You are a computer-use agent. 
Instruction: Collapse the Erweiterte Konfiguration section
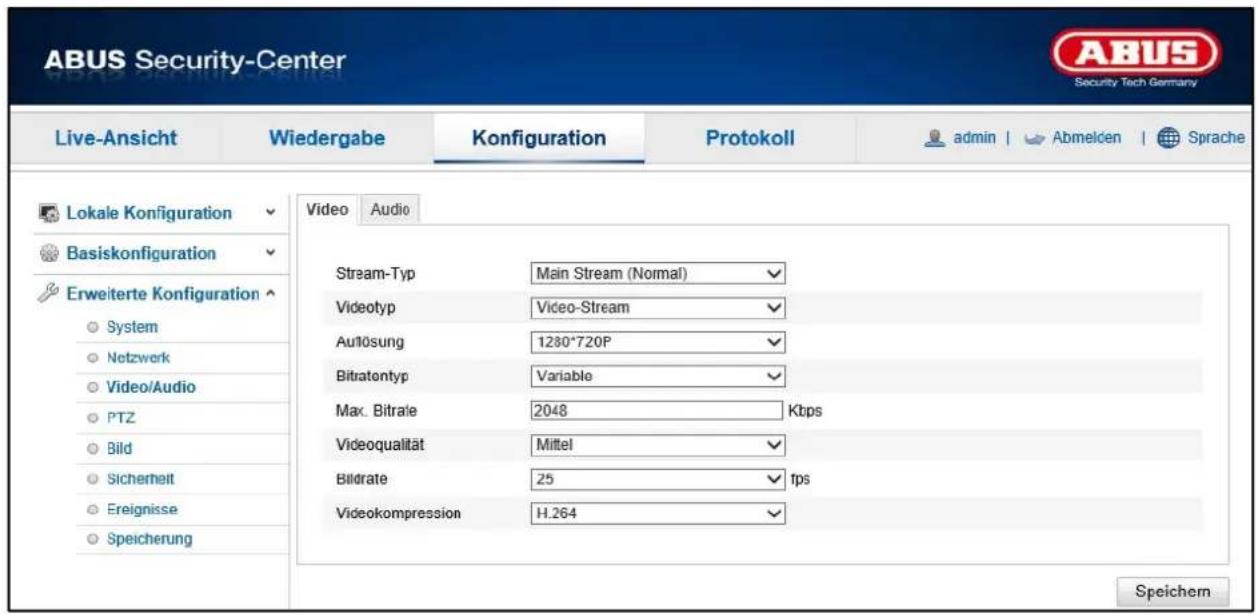tap(270, 294)
